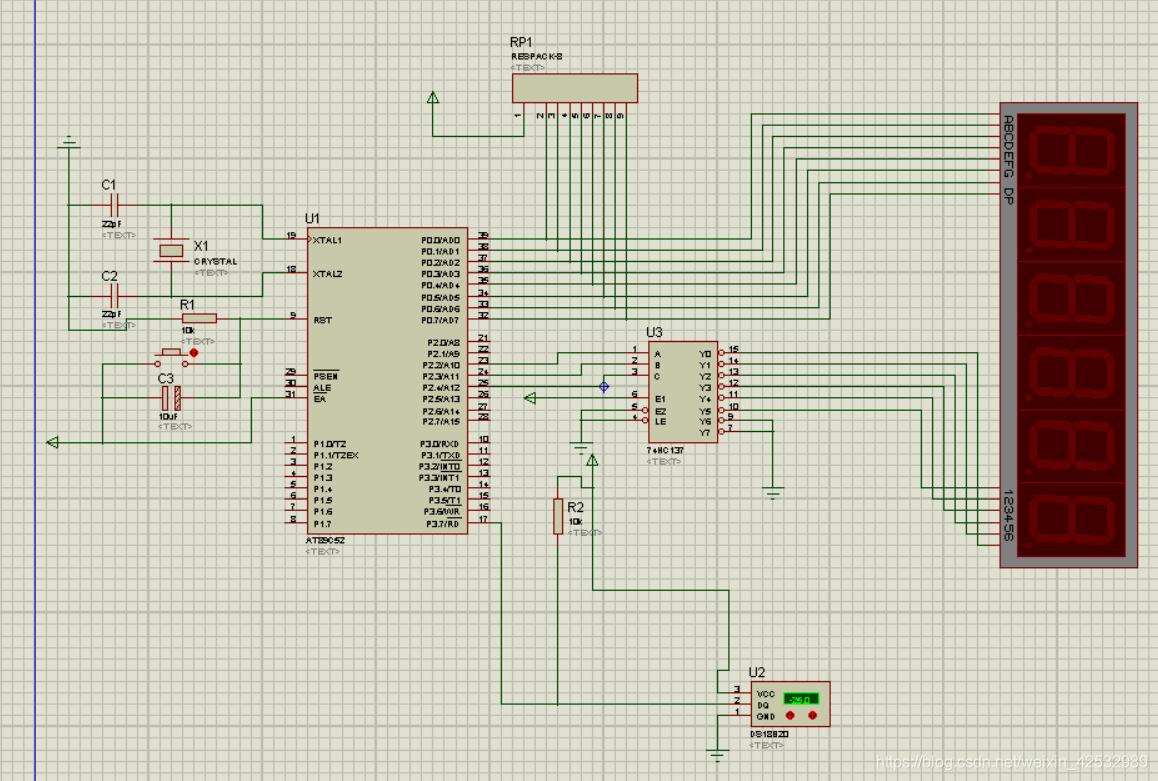Click ground symbol below DS18B20
The image size is (1158, 781).
[x=717, y=753]
